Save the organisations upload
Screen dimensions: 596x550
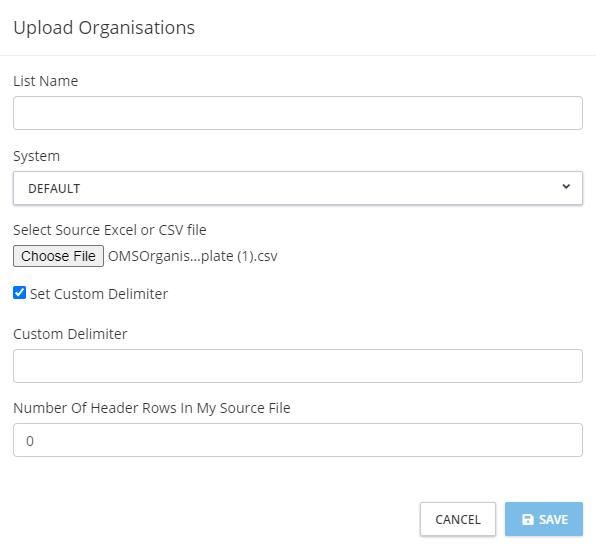pos(544,519)
